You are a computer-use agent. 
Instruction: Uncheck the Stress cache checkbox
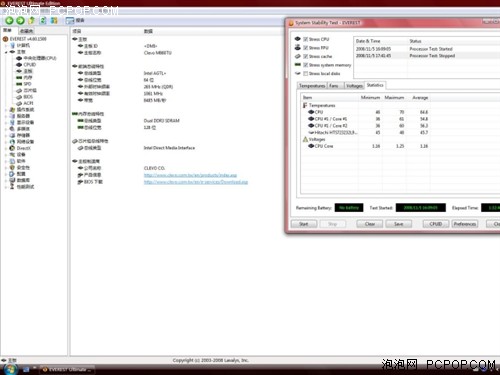[x=305, y=56]
